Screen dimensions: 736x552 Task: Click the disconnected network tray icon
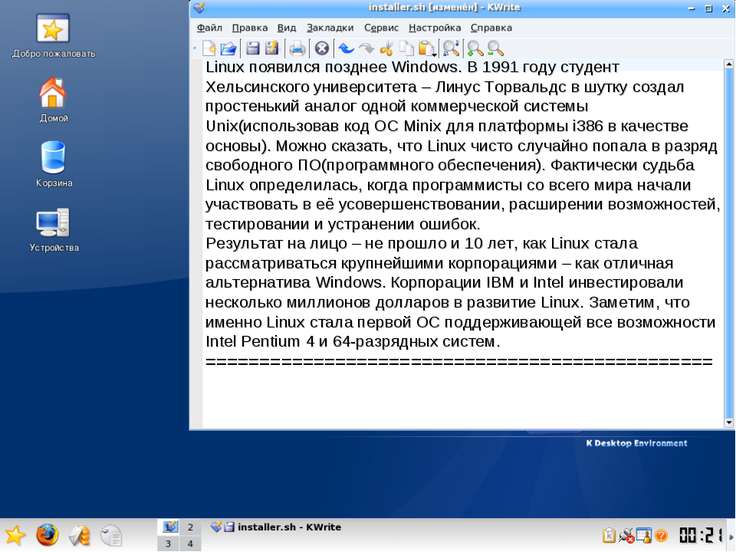point(627,536)
